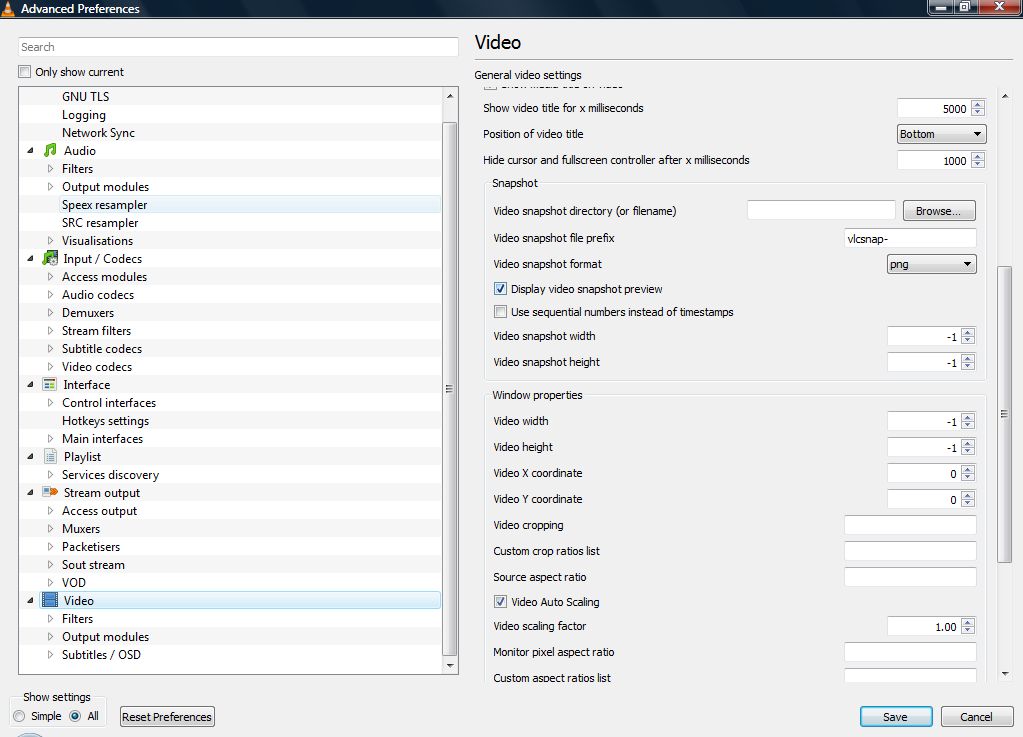Screen dimensions: 1023x737
Task: Click the Audio music note icon
Action: point(50,151)
